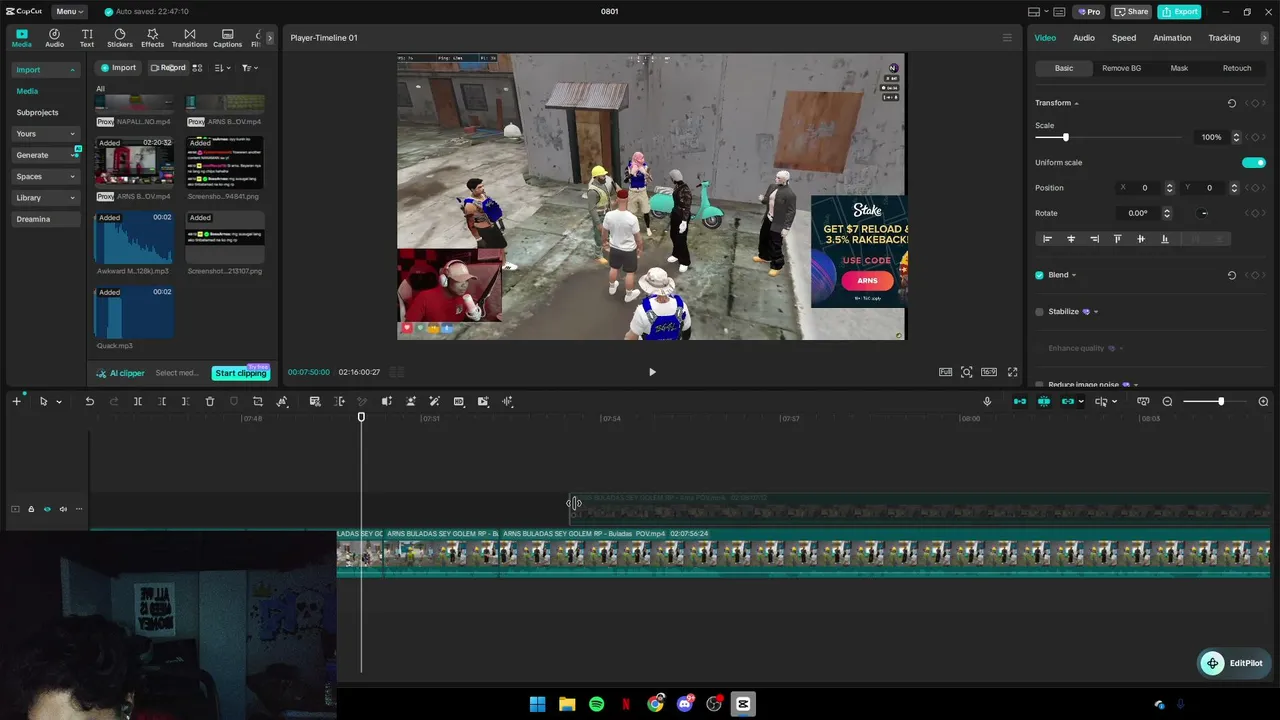Open the Transitions panel
Image resolution: width=1280 pixels, height=720 pixels.
point(189,38)
